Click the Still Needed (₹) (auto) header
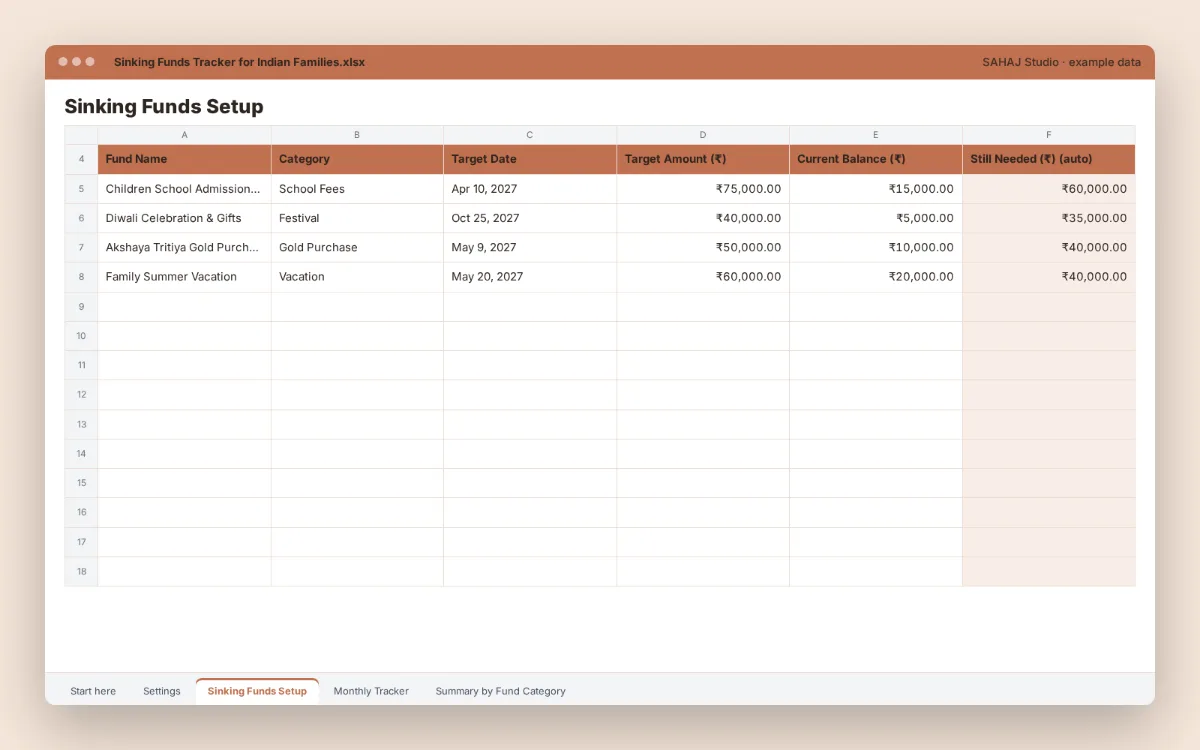 click(1049, 159)
